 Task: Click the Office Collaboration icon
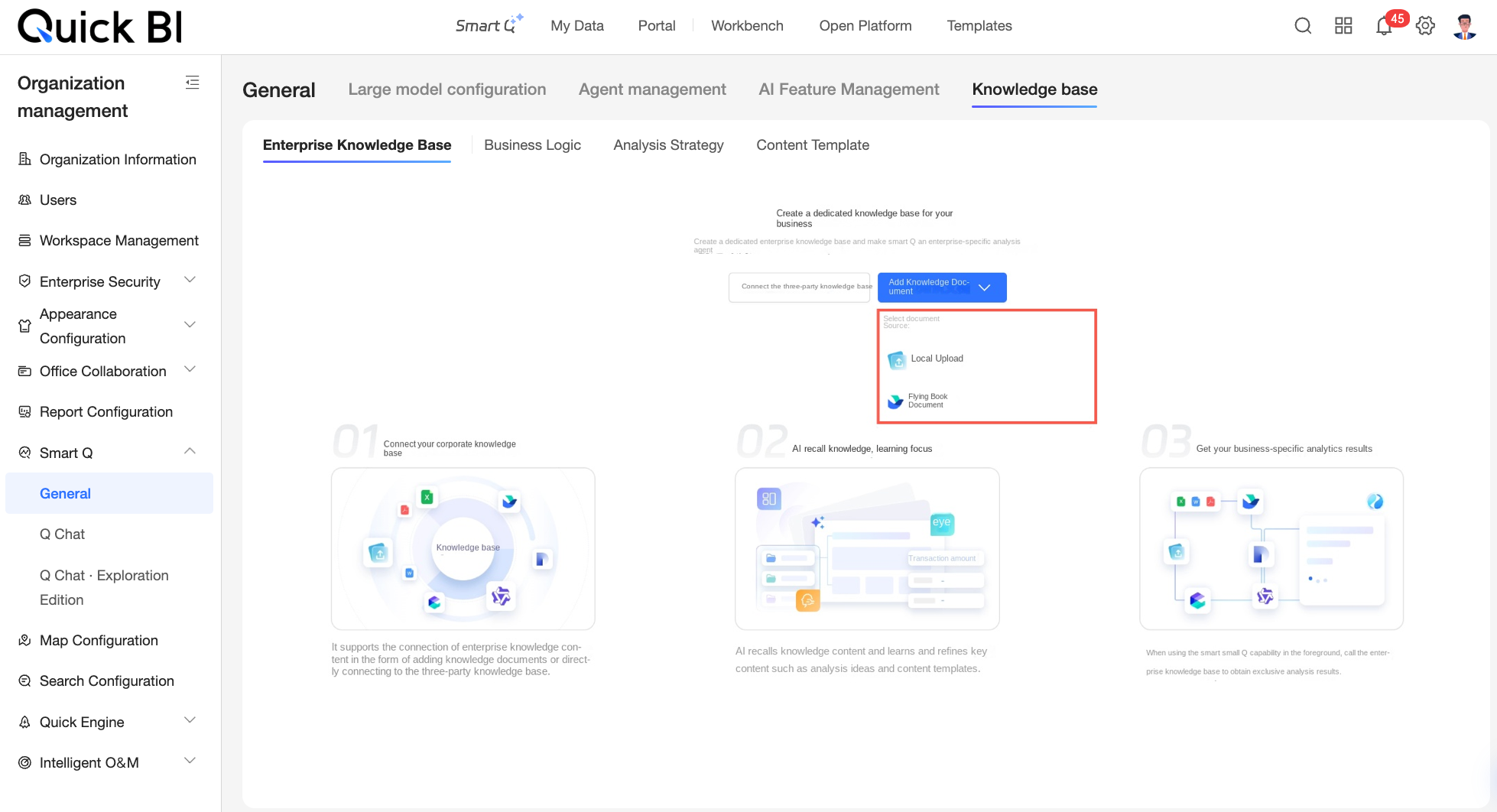pyautogui.click(x=24, y=372)
